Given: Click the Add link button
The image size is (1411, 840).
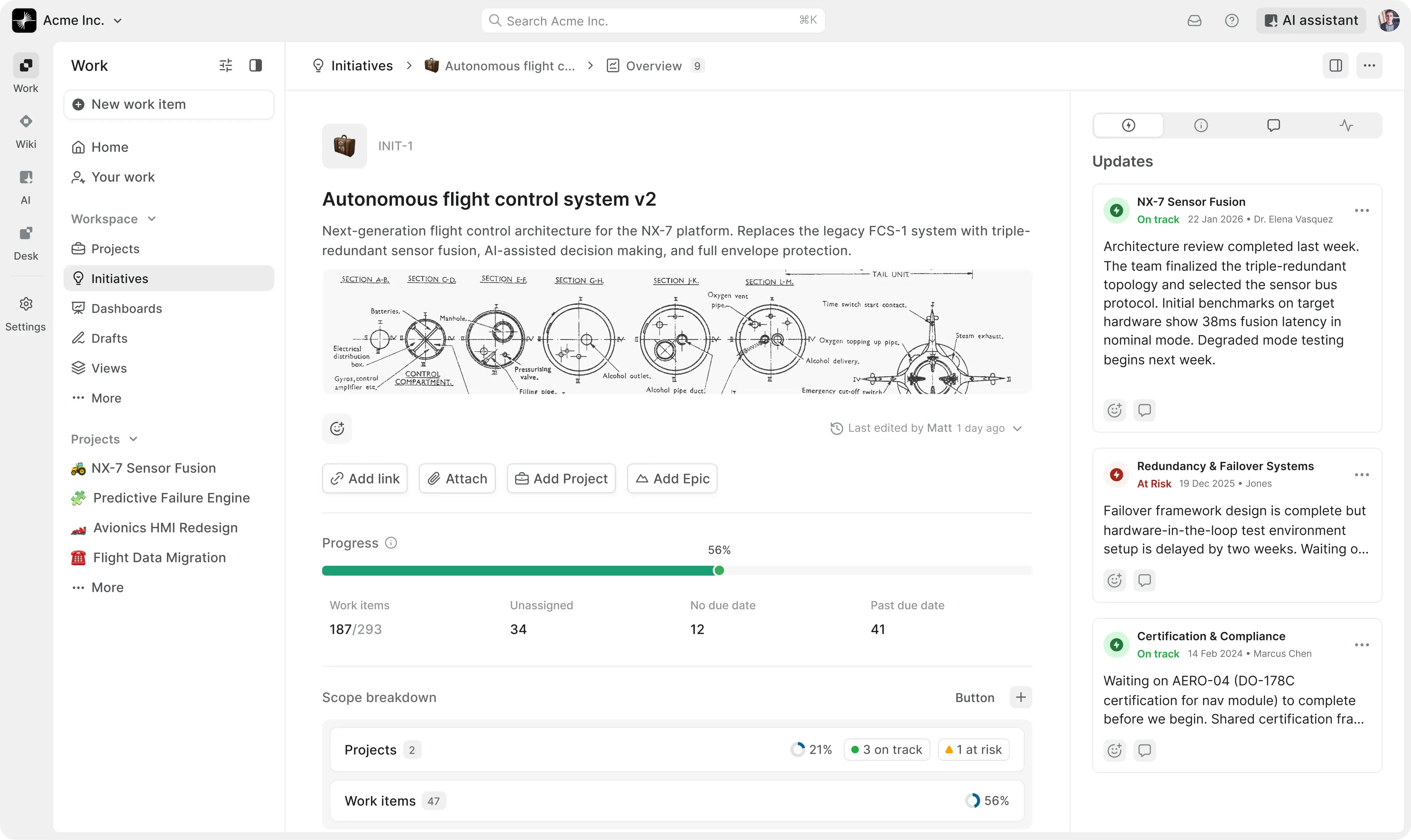Looking at the screenshot, I should click(x=365, y=479).
